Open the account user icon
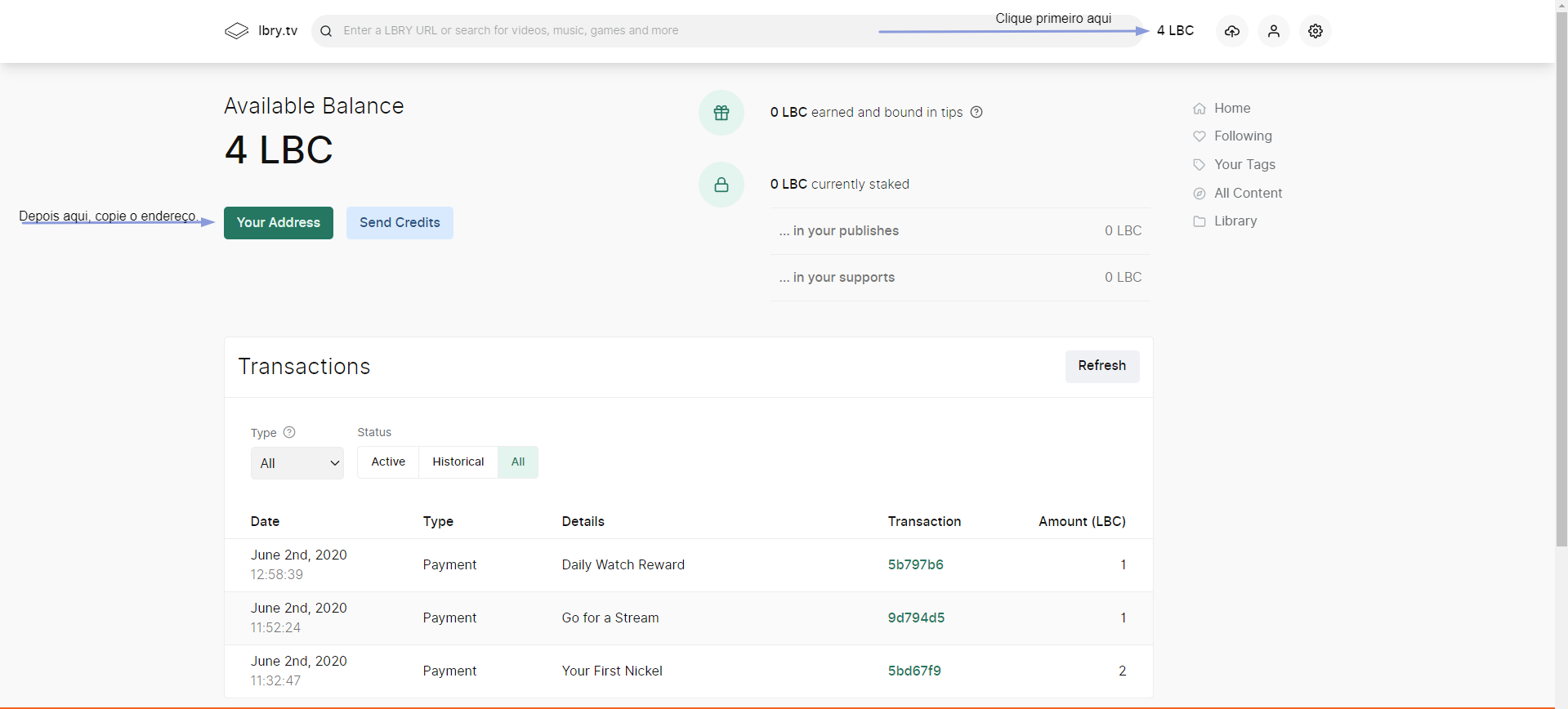Image resolution: width=1568 pixels, height=709 pixels. (x=1274, y=31)
